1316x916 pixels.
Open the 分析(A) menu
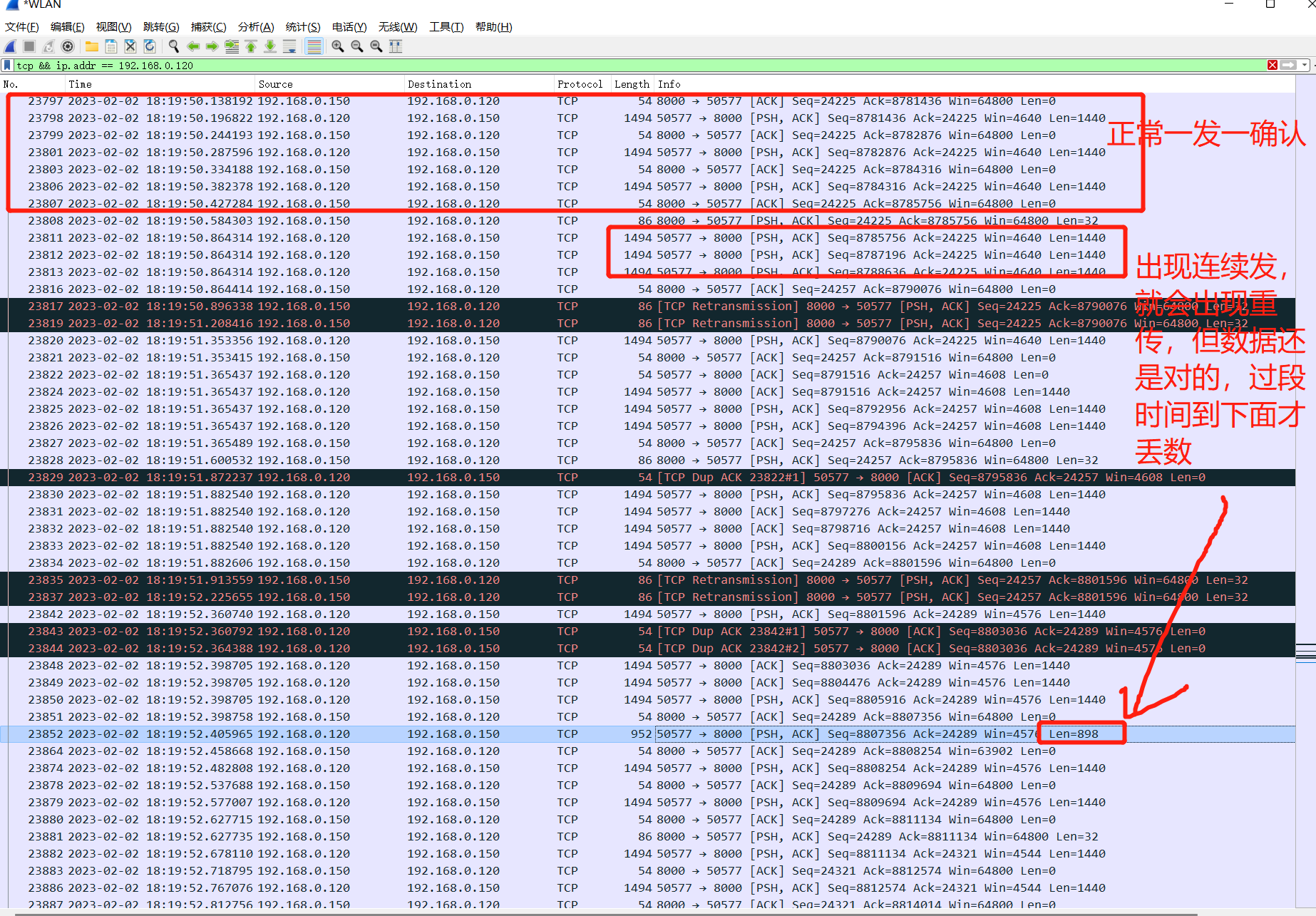coord(256,27)
